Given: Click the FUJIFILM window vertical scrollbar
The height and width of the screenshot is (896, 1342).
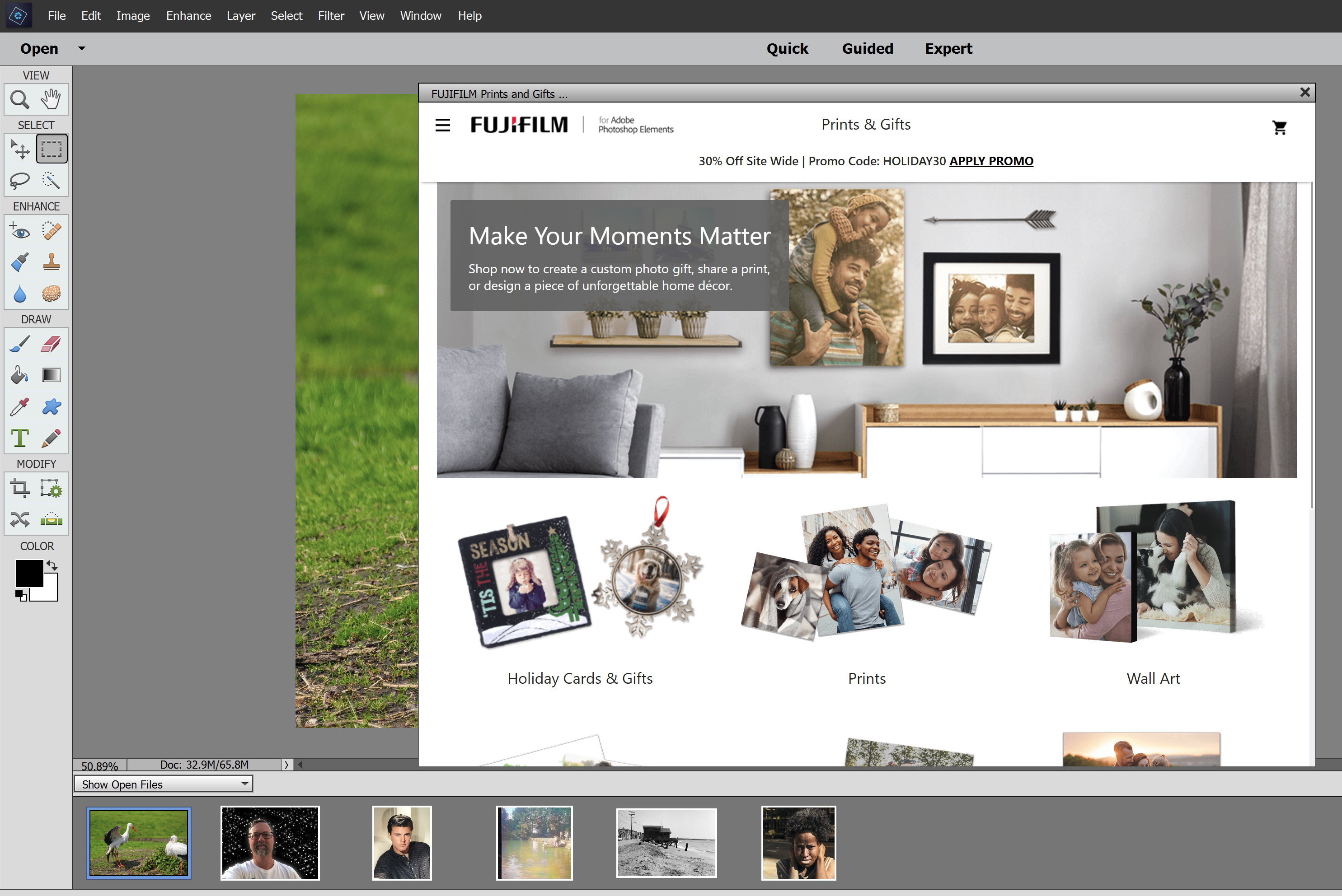Looking at the screenshot, I should point(1311,345).
